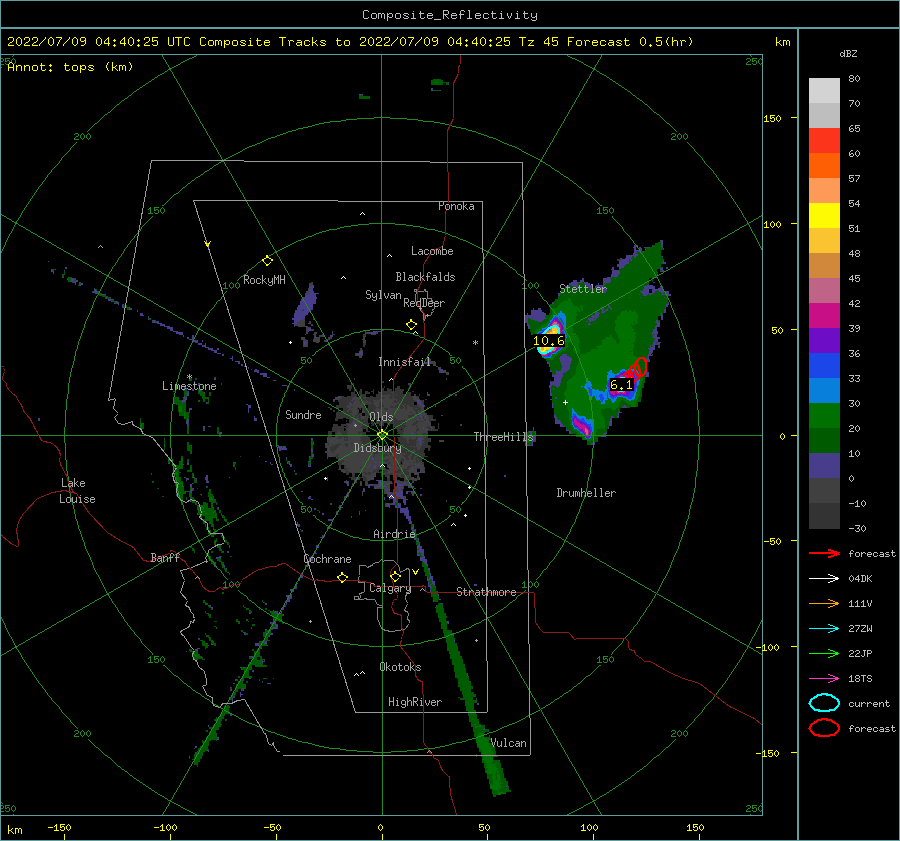Click the 39 dBZ magenta color swatch
900x841 pixels.
pyautogui.click(x=824, y=315)
